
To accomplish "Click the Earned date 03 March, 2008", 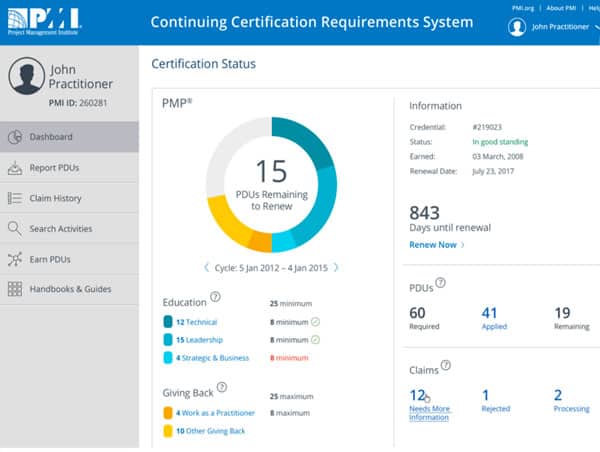I will [x=497, y=157].
